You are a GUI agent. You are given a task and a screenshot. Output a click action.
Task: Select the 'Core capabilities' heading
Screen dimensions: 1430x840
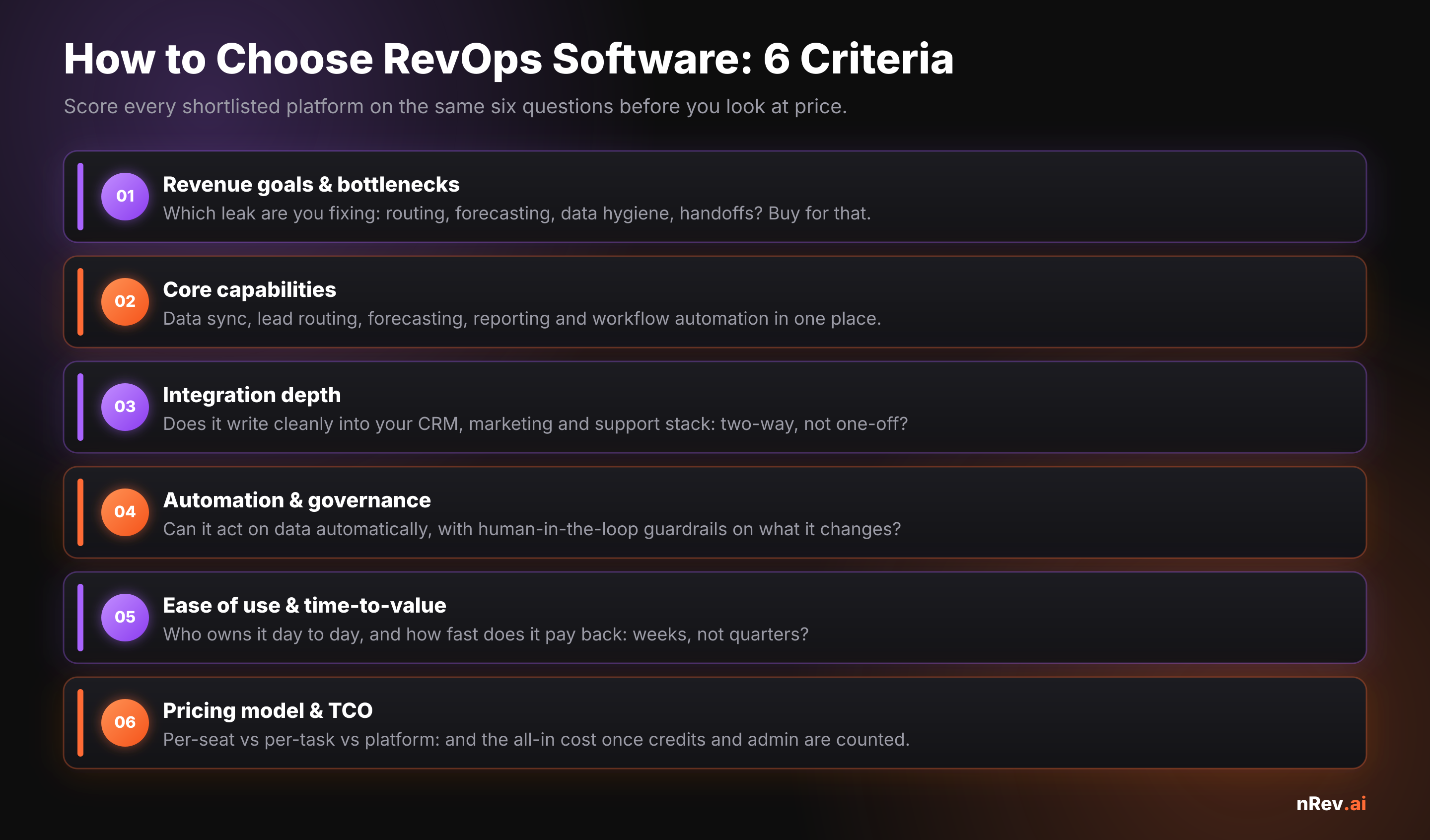click(x=249, y=290)
